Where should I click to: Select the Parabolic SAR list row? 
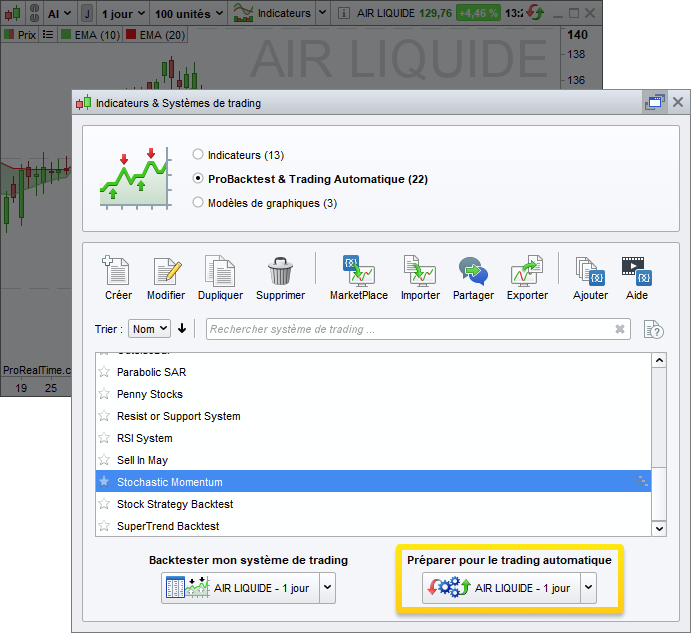tap(373, 372)
